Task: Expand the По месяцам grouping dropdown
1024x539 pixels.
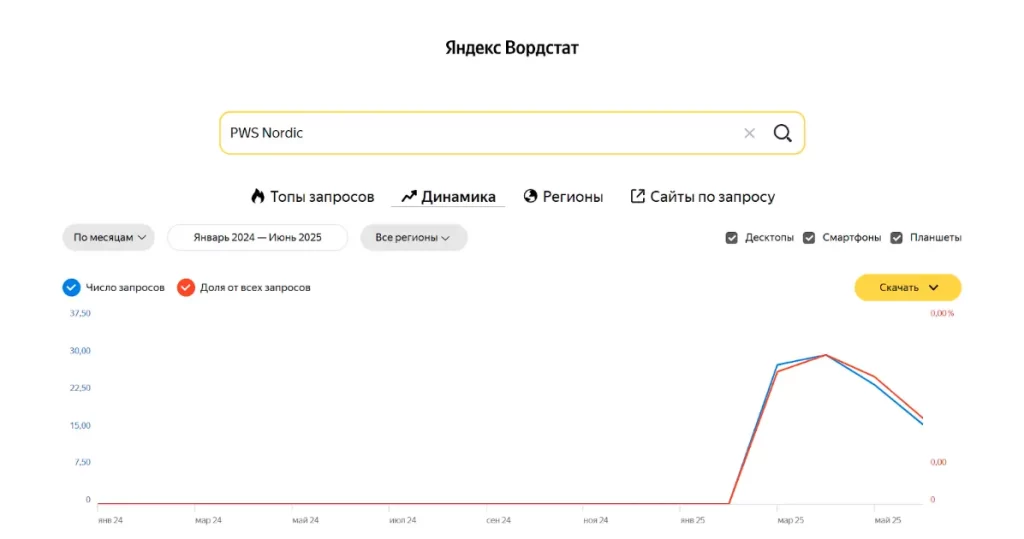Action: (108, 237)
